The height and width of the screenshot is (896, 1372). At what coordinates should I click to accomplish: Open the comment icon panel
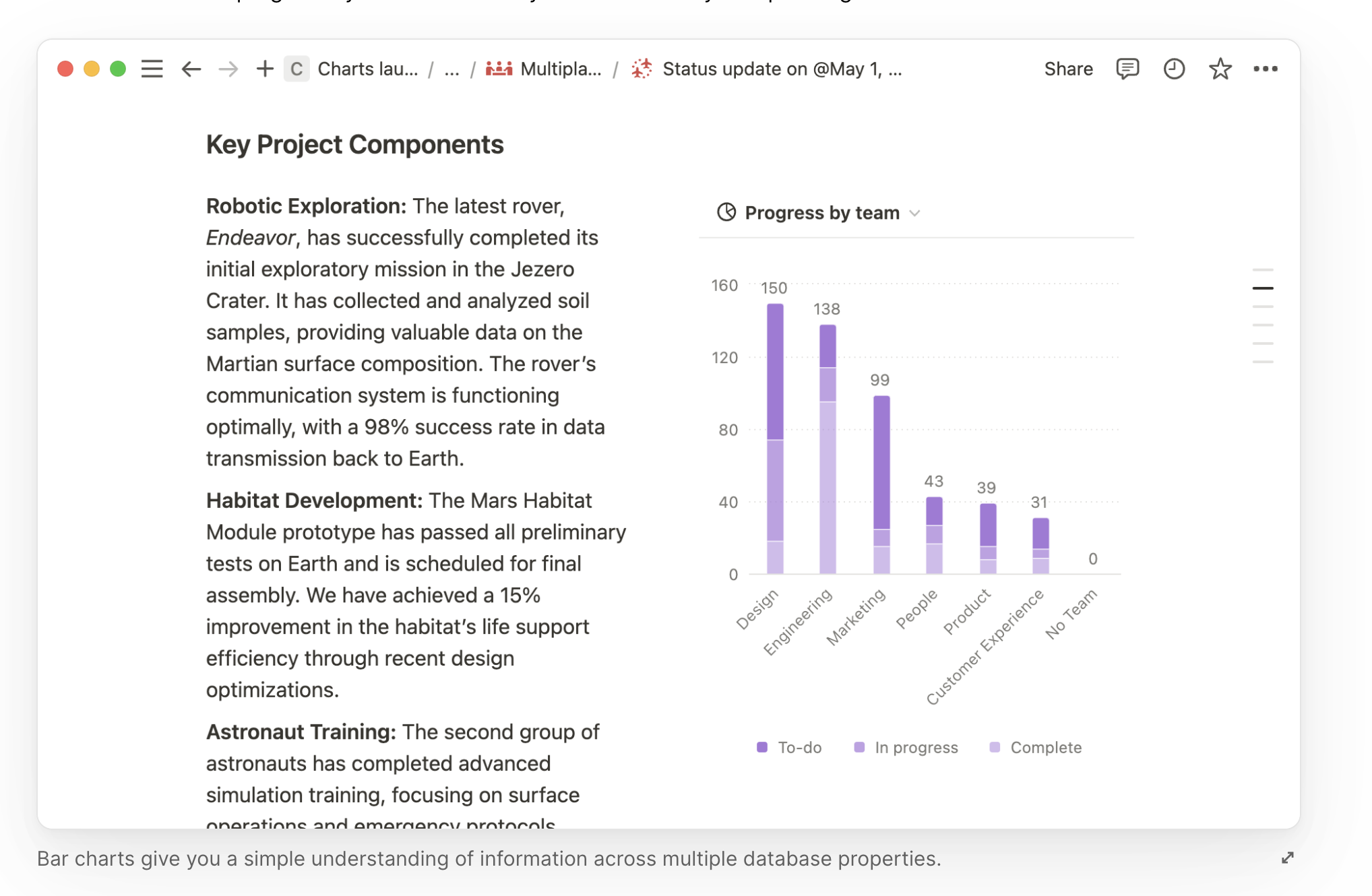pyautogui.click(x=1127, y=68)
